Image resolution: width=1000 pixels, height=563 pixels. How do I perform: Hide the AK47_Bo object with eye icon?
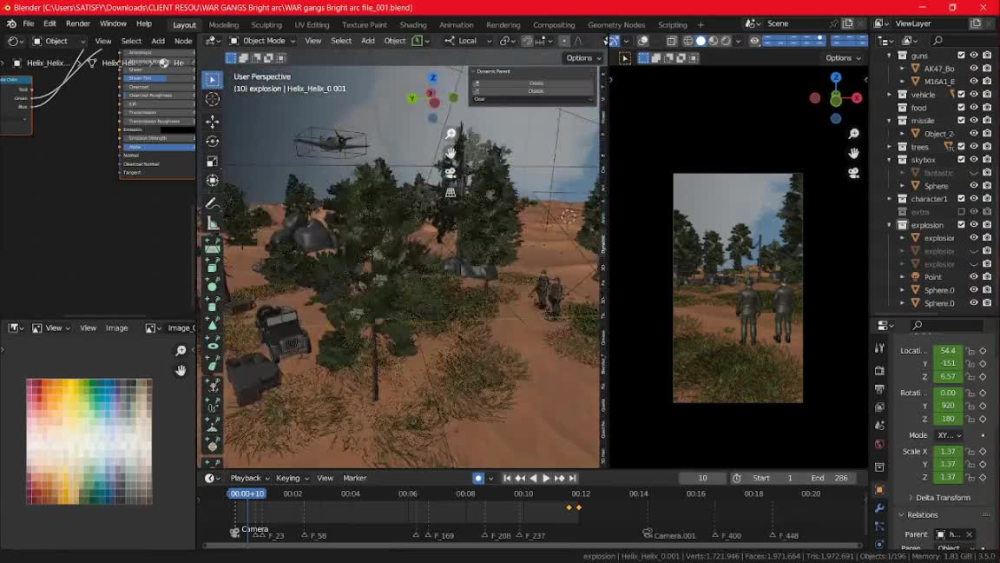(974, 68)
